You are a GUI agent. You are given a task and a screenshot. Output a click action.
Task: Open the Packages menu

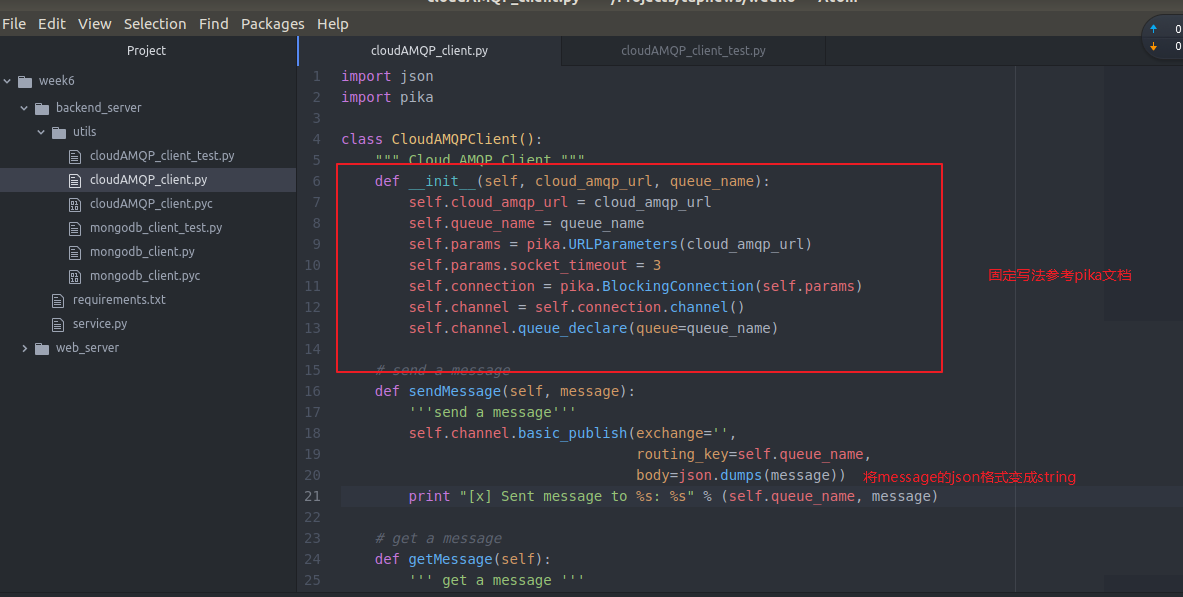(272, 24)
